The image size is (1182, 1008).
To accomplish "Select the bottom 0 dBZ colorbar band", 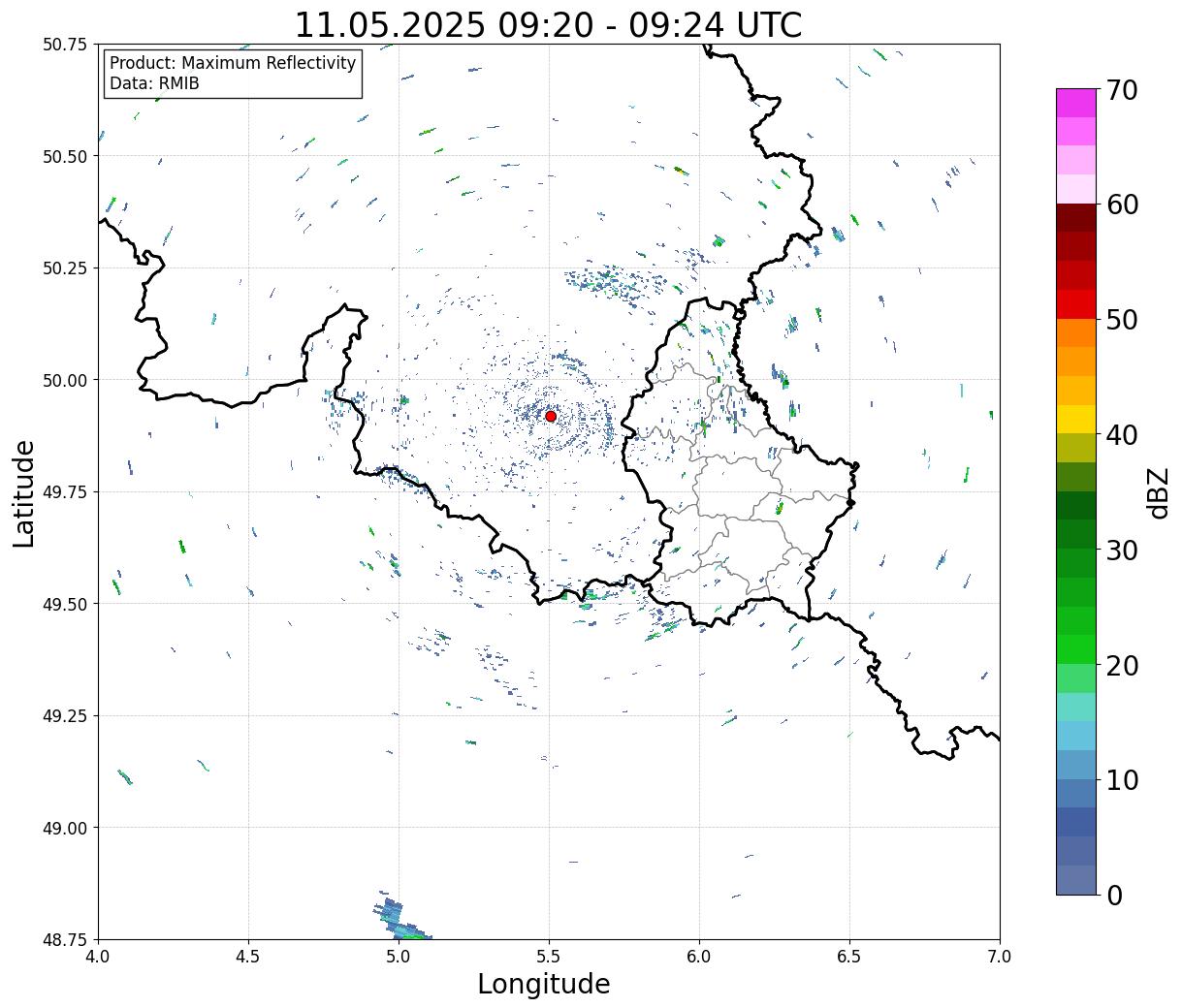I will (1076, 879).
